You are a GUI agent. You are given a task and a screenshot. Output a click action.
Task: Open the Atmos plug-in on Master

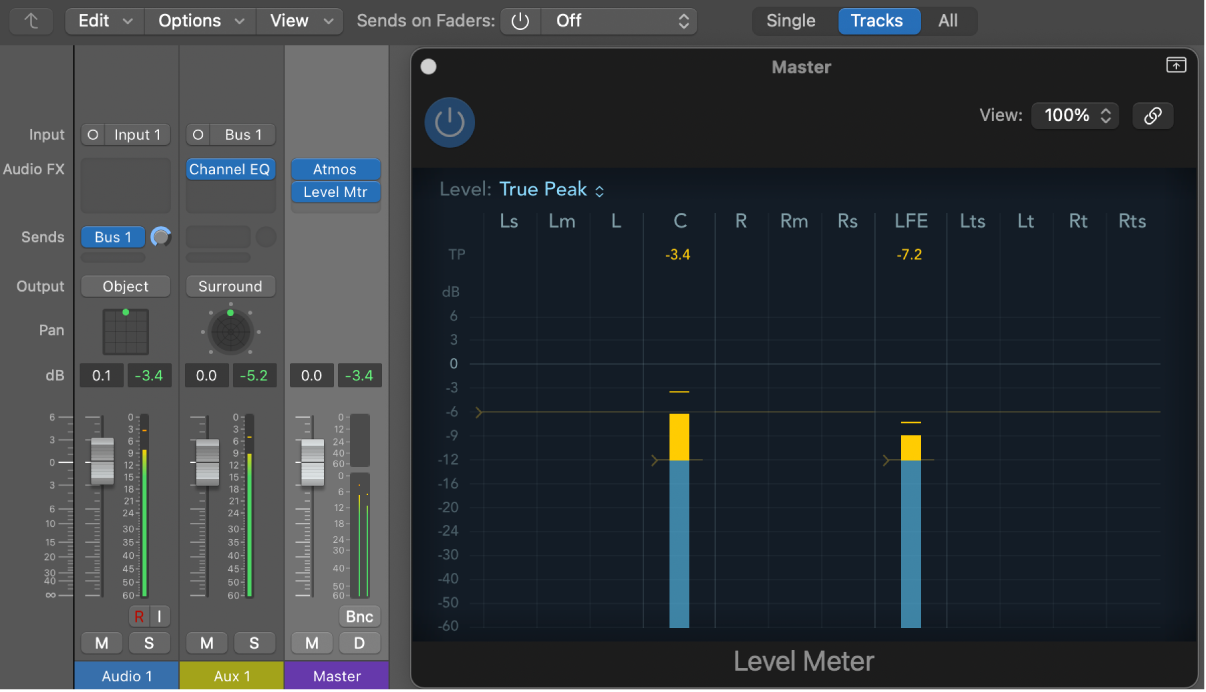336,170
